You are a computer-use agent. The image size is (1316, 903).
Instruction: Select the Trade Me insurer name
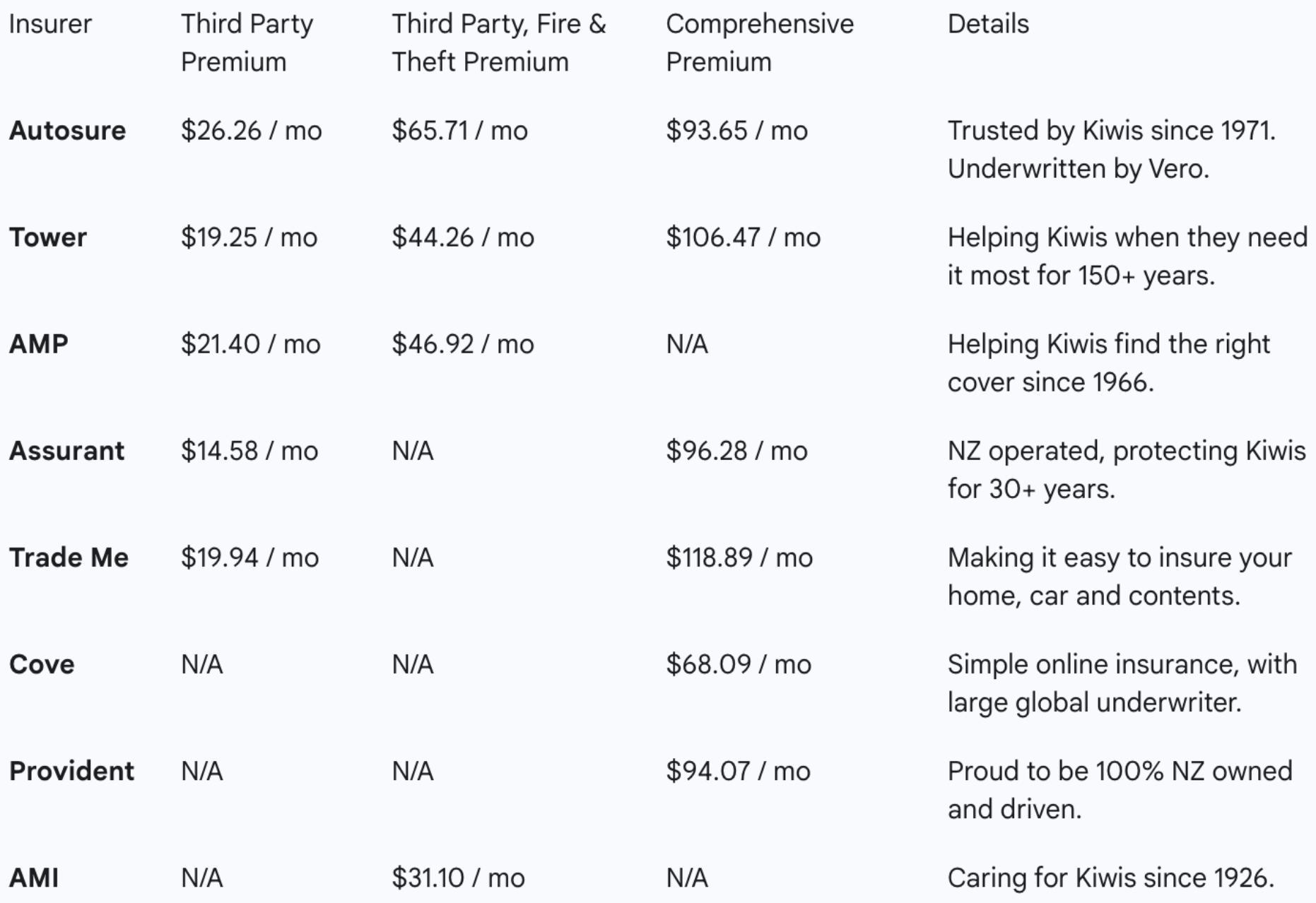[x=69, y=557]
